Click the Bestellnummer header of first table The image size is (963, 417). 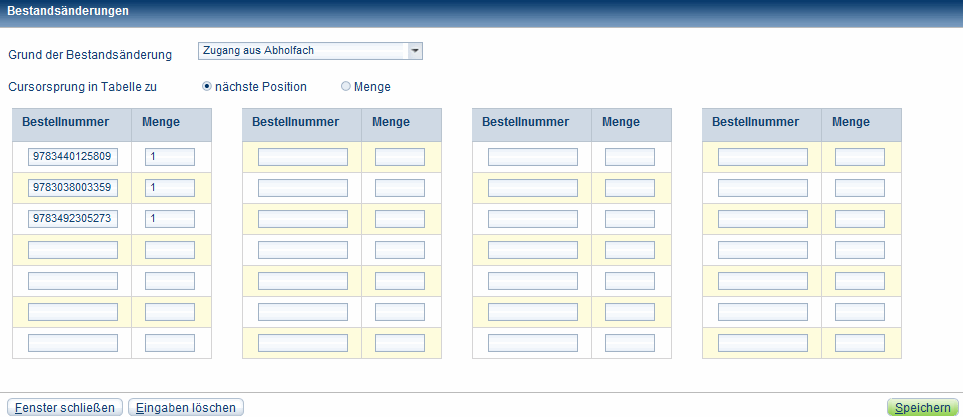[x=65, y=122]
